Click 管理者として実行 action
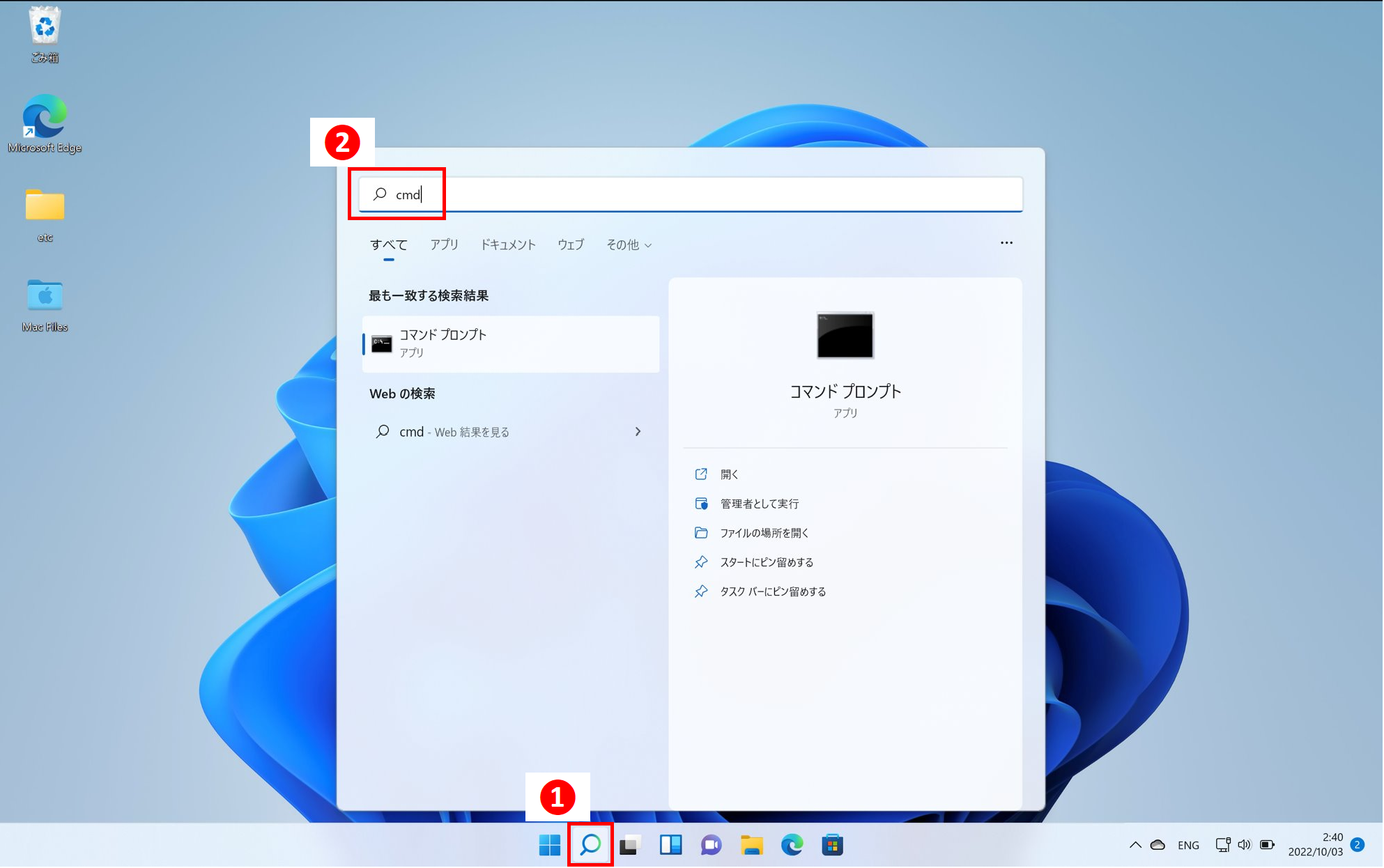The width and height of the screenshot is (1384, 868). point(759,504)
